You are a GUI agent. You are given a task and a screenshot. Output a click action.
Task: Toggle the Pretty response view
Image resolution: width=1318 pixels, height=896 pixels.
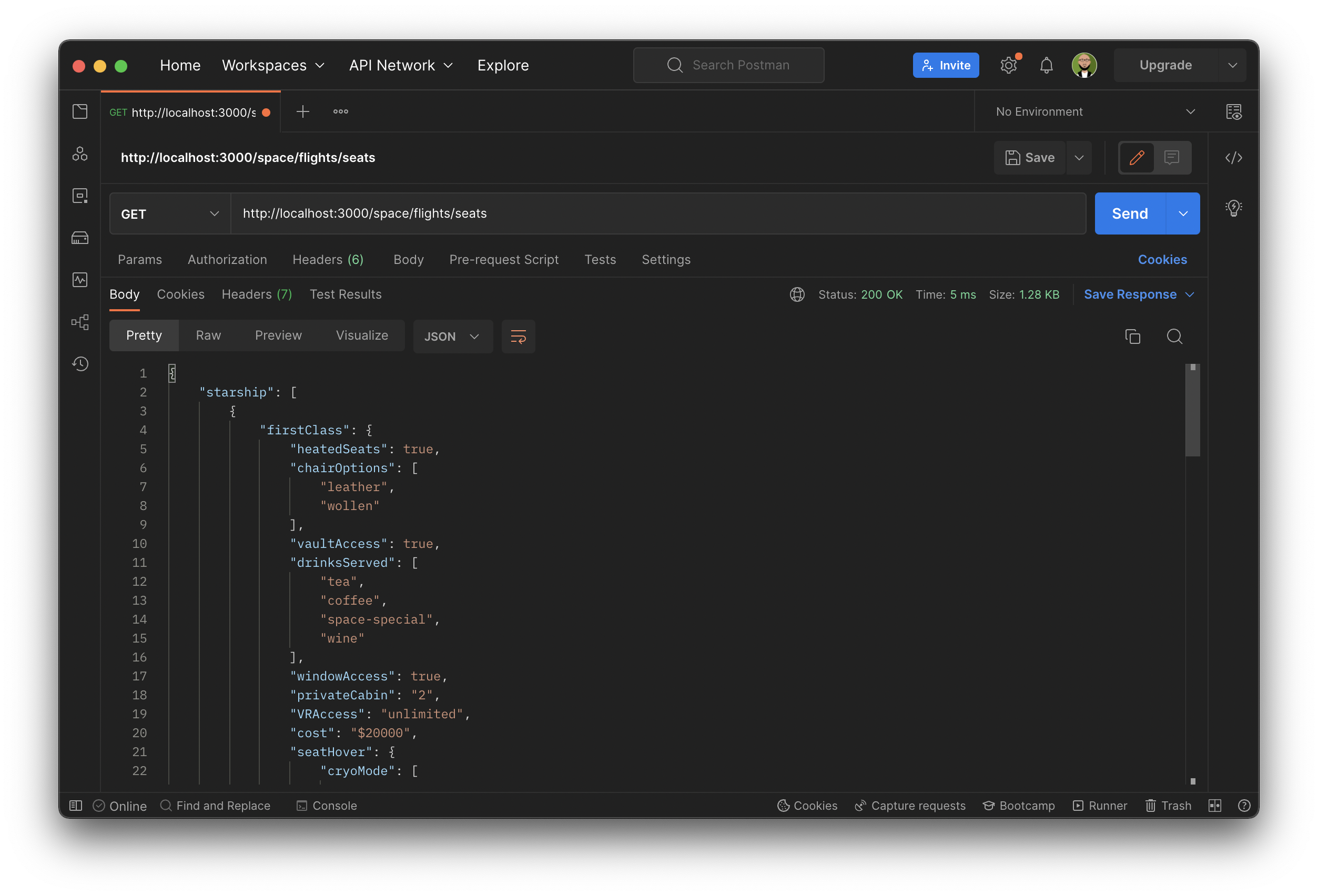click(x=144, y=335)
